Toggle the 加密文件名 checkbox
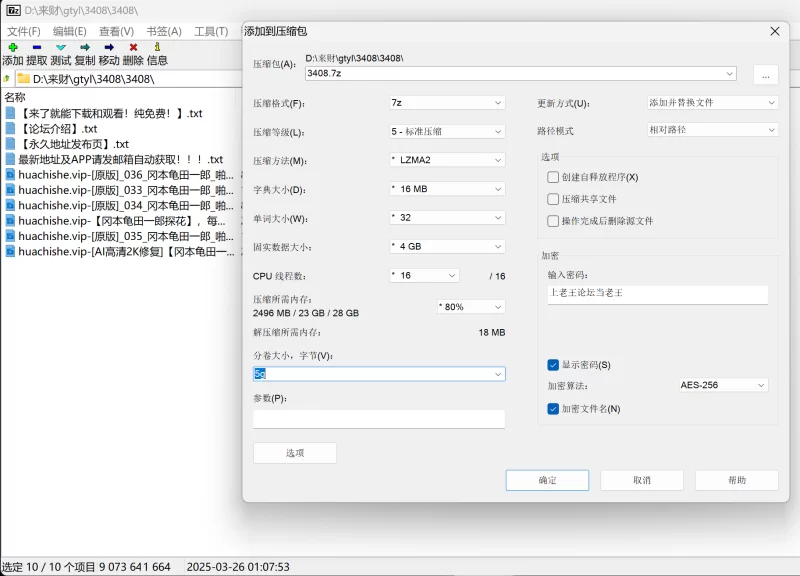Image resolution: width=800 pixels, height=576 pixels. tap(553, 409)
